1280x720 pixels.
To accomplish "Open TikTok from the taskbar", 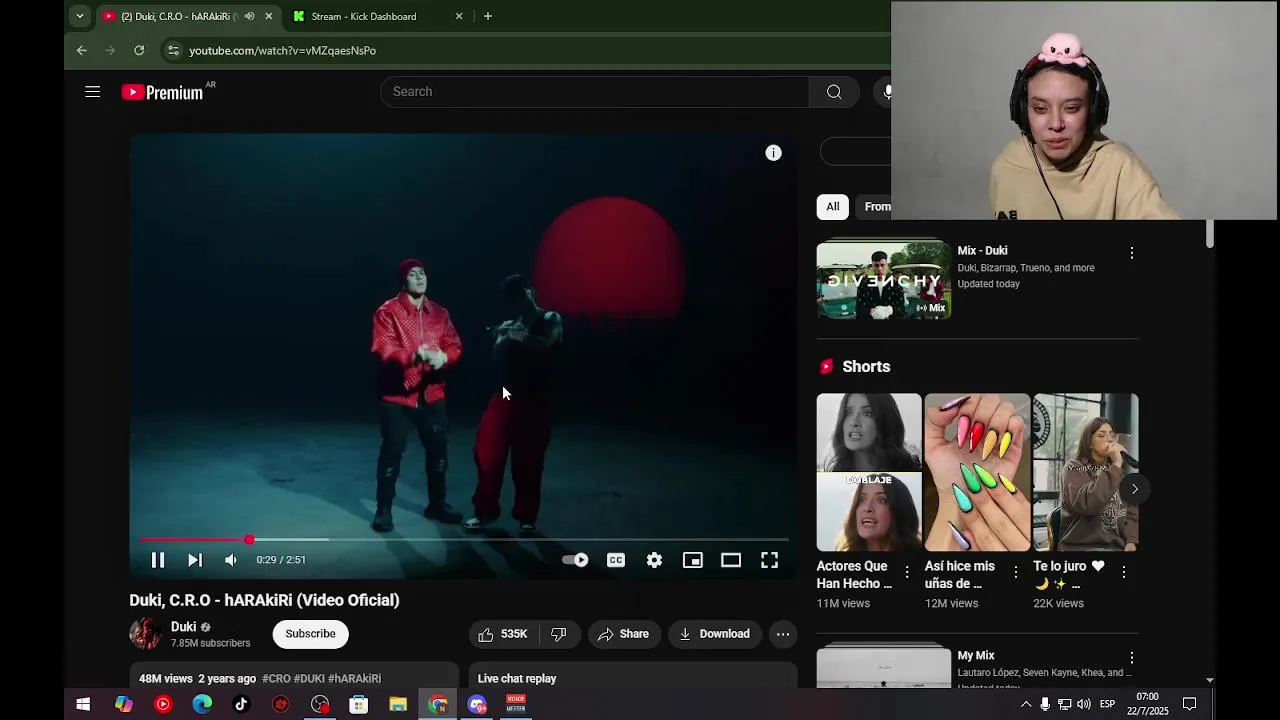I will pos(241,704).
